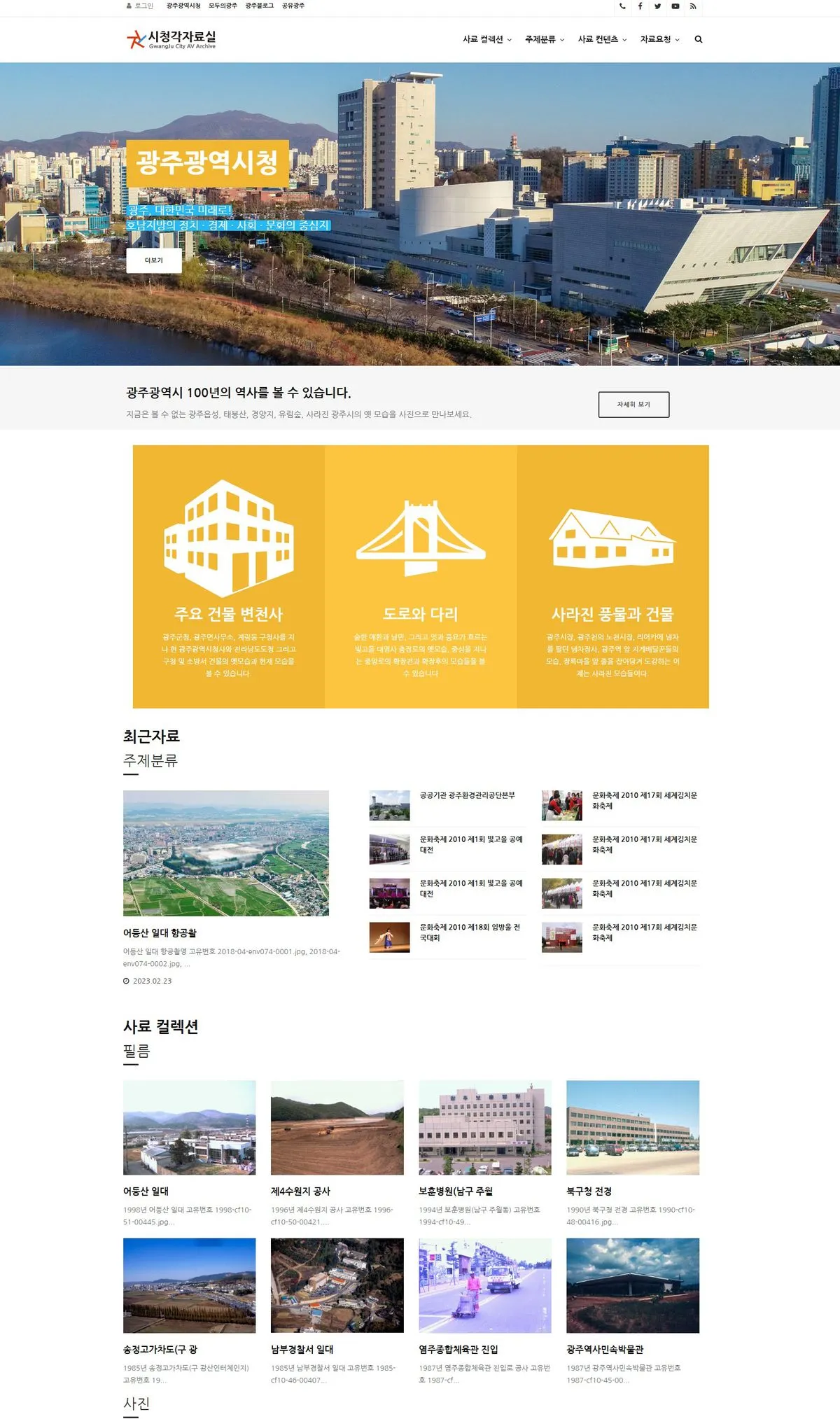
Task: Open the Twitter icon link
Action: [x=657, y=6]
